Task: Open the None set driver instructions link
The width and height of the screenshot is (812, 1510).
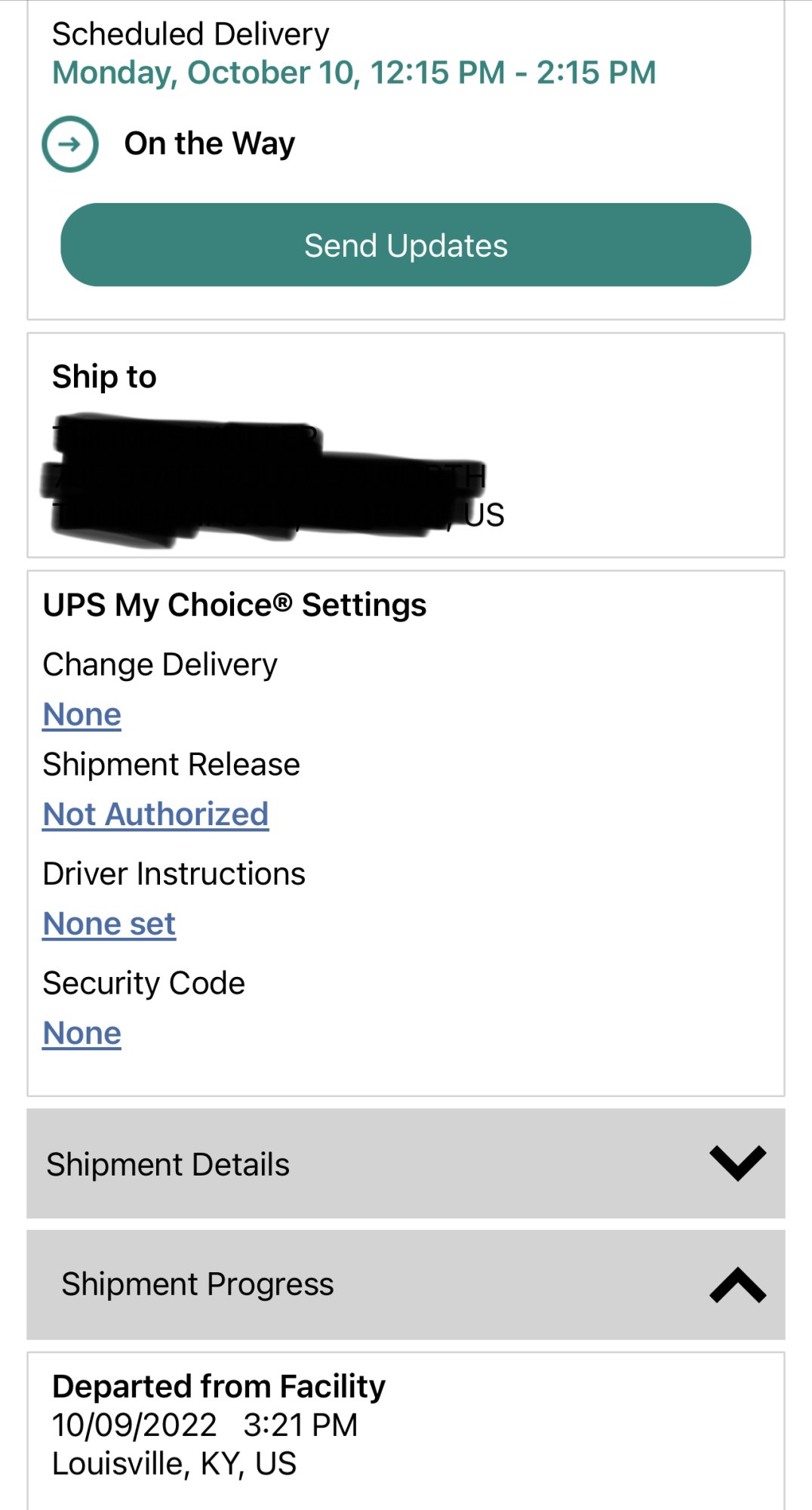Action: [x=109, y=923]
